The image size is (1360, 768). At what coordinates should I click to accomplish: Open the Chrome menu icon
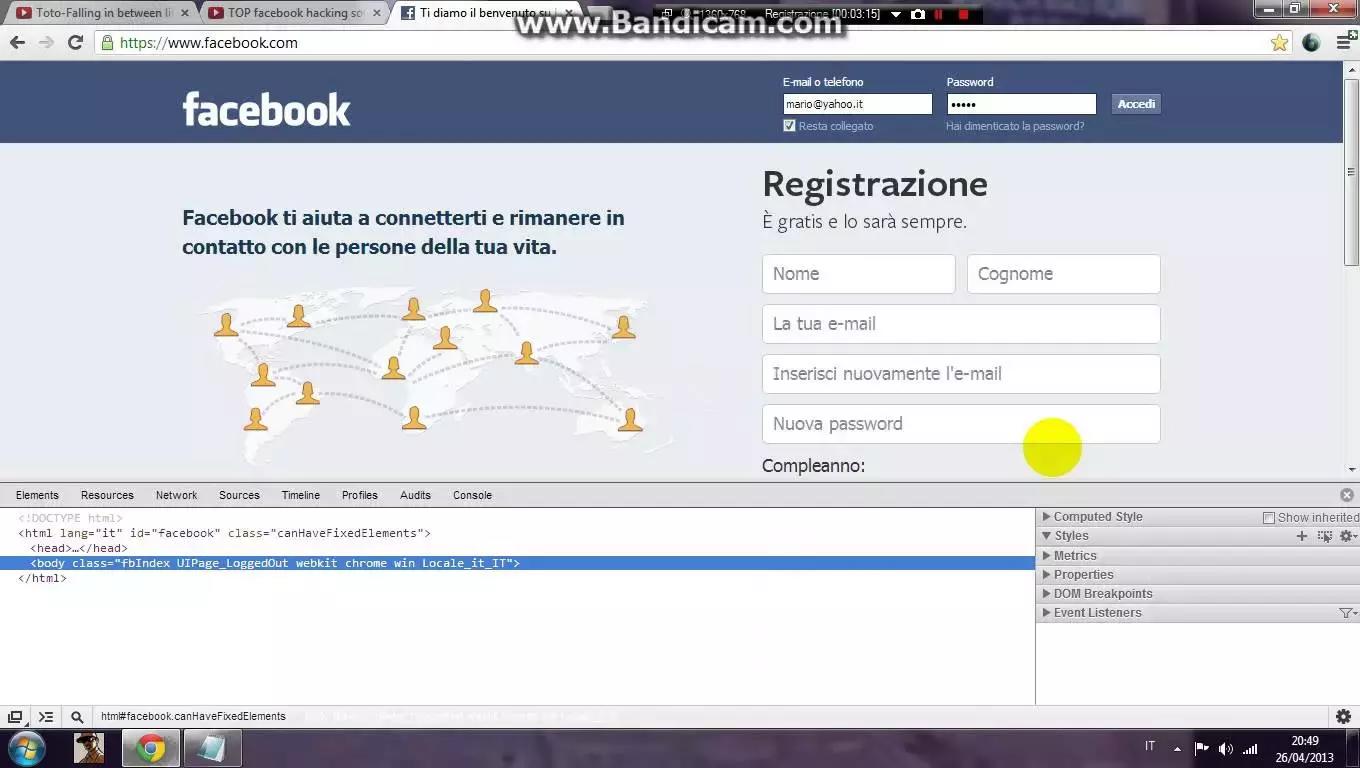pos(1344,43)
